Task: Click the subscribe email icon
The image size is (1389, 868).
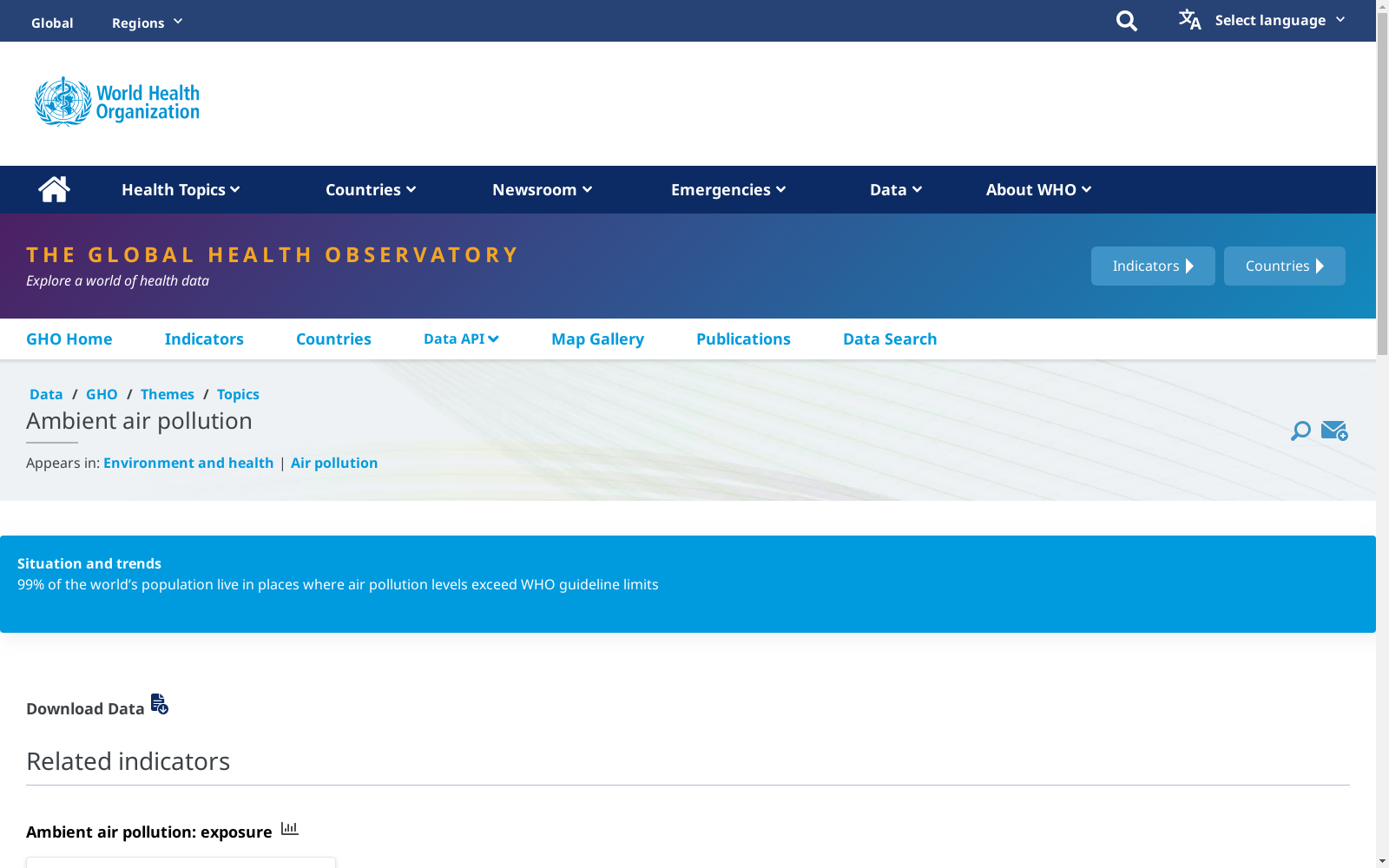Action: tap(1334, 431)
